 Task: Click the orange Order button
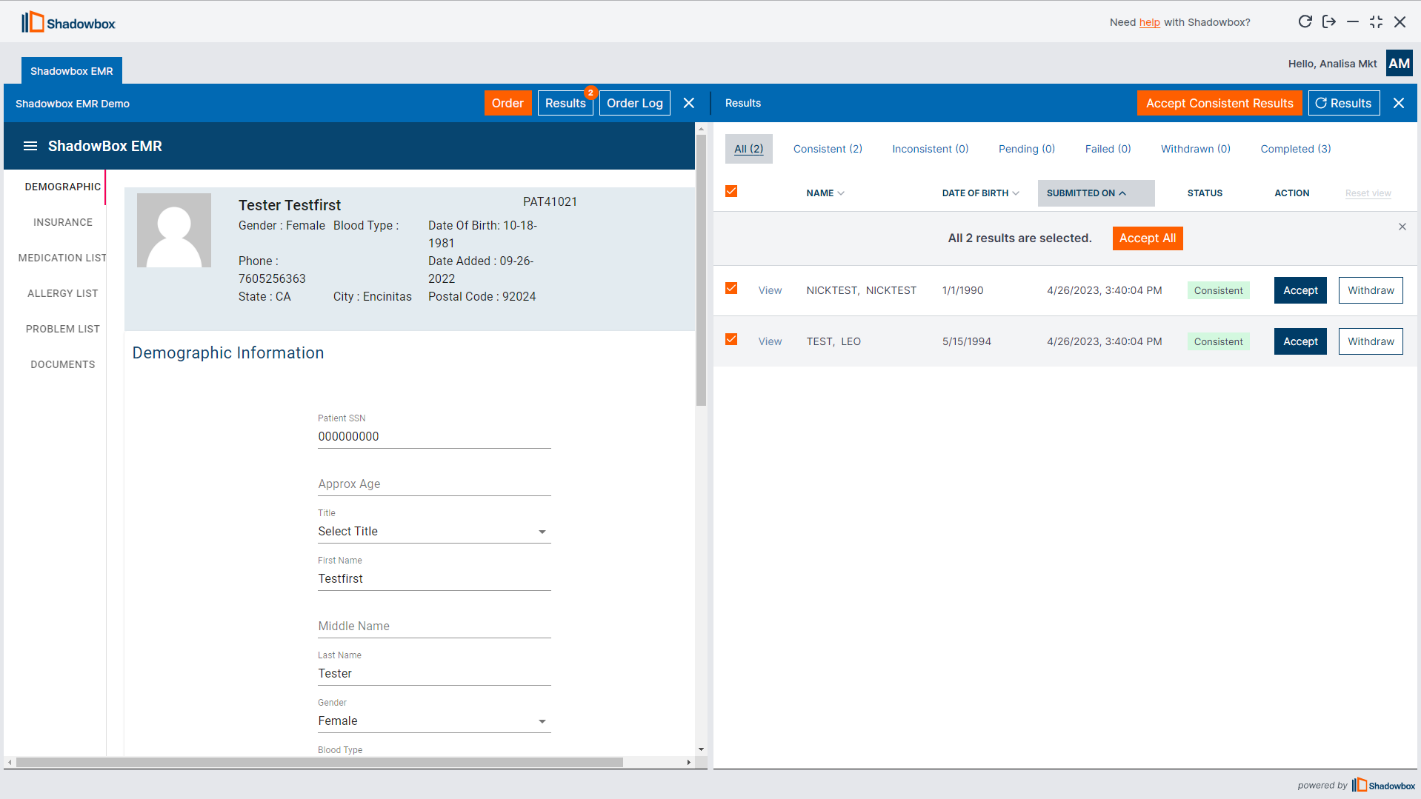point(508,103)
